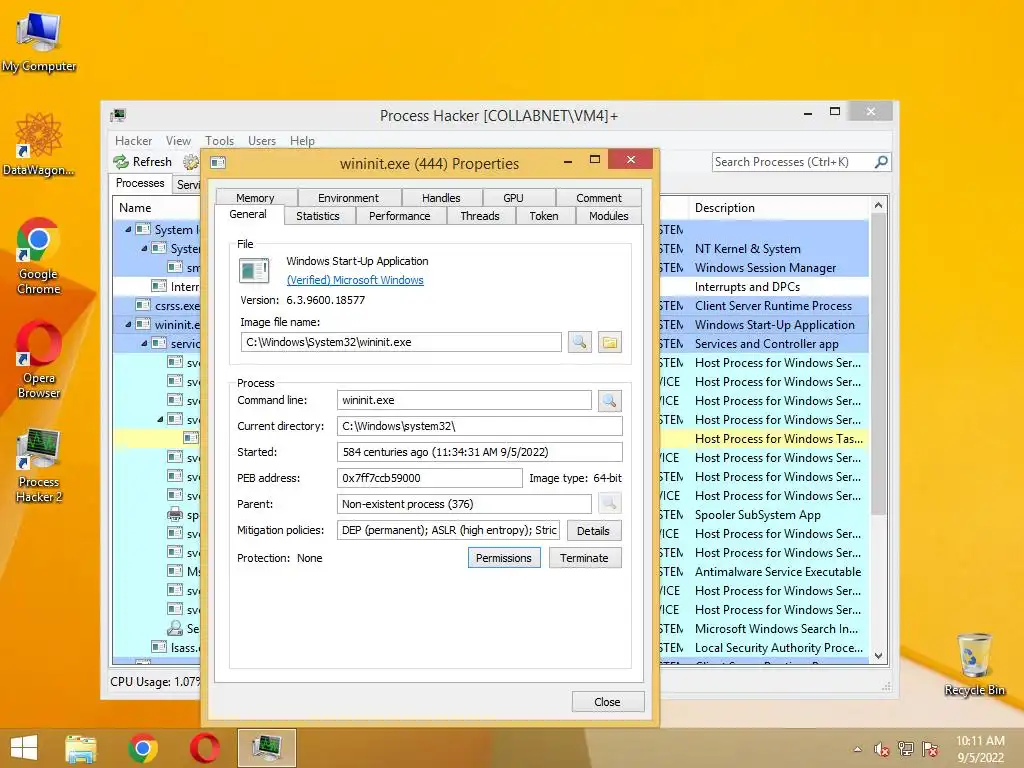Image resolution: width=1024 pixels, height=768 pixels.
Task: Click the Description column header
Action: pos(779,208)
